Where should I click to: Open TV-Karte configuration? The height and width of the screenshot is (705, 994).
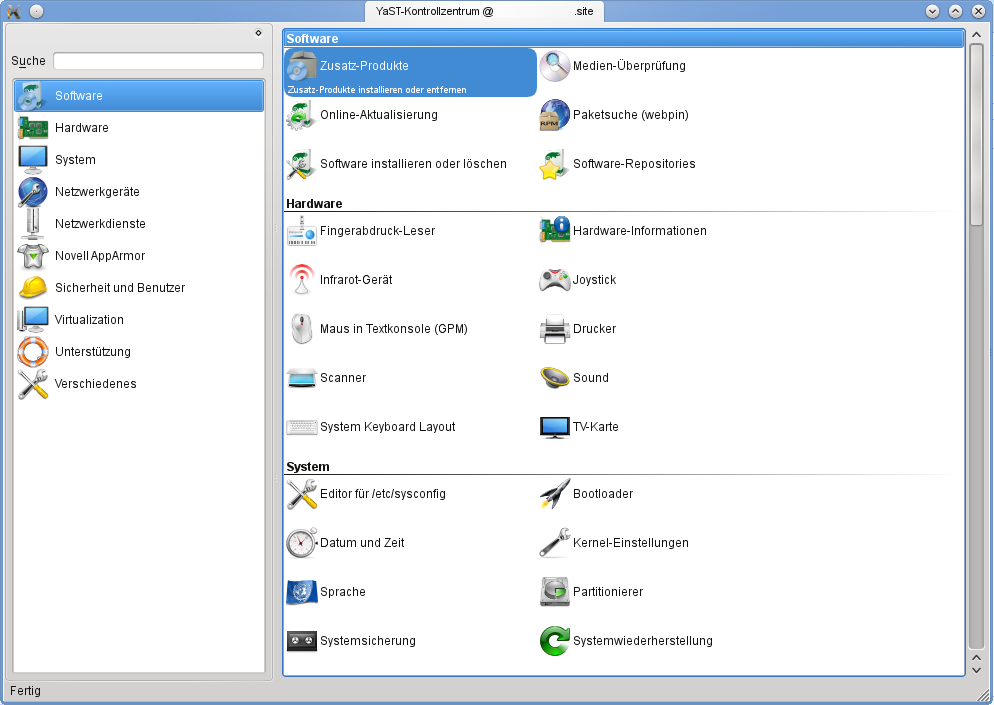579,427
